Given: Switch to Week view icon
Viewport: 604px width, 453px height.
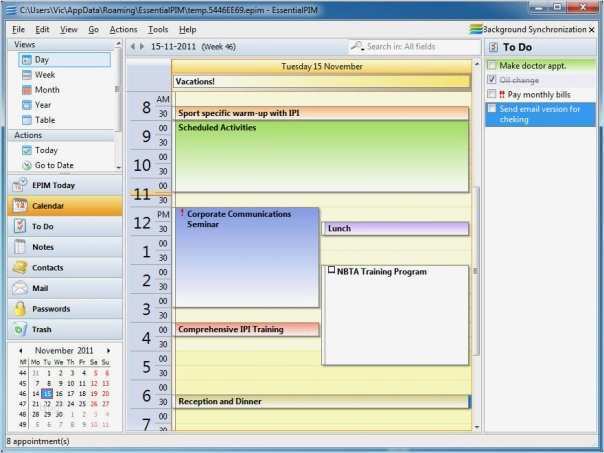Looking at the screenshot, I should click(x=27, y=75).
